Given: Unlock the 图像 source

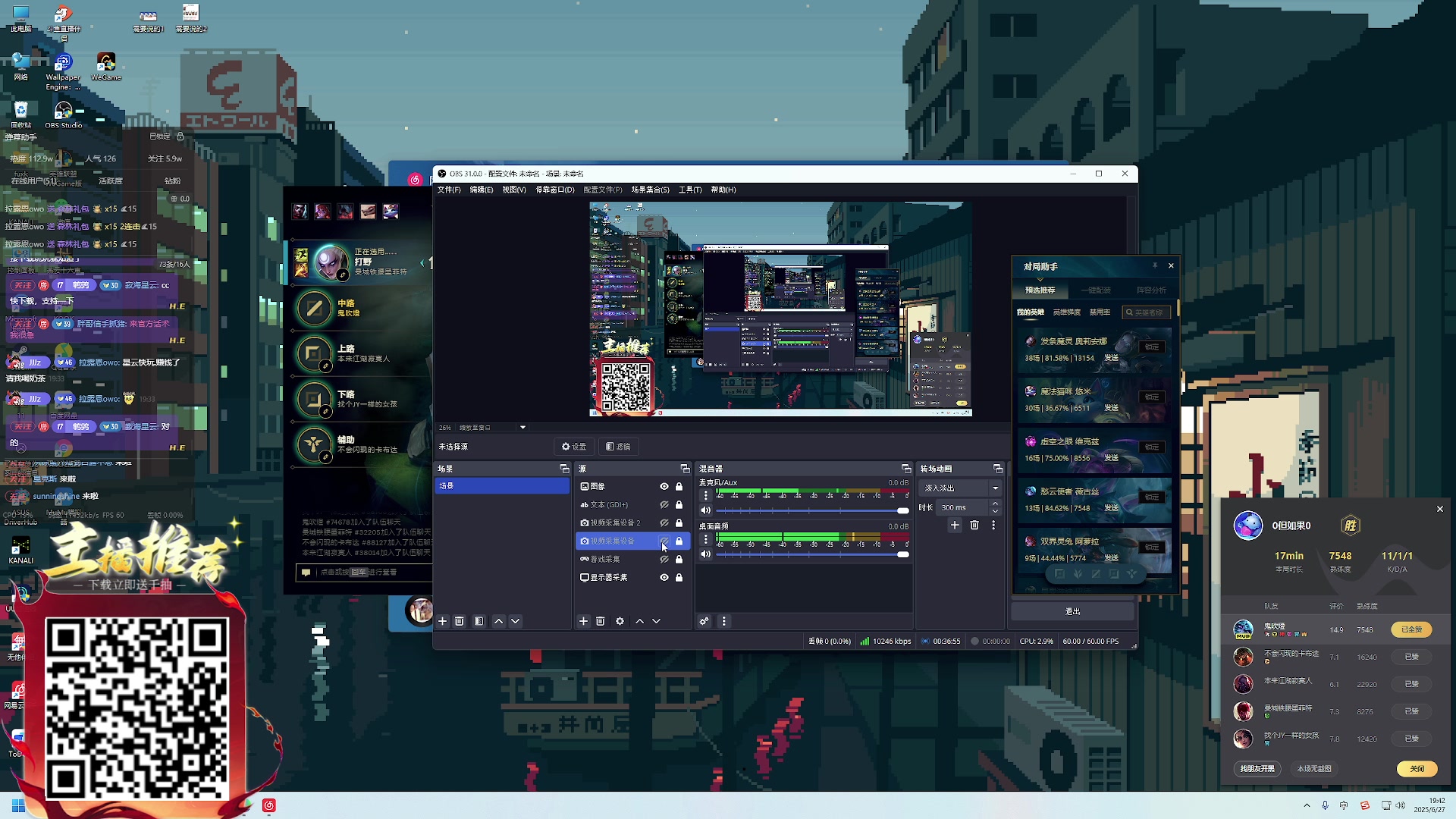Looking at the screenshot, I should (679, 487).
